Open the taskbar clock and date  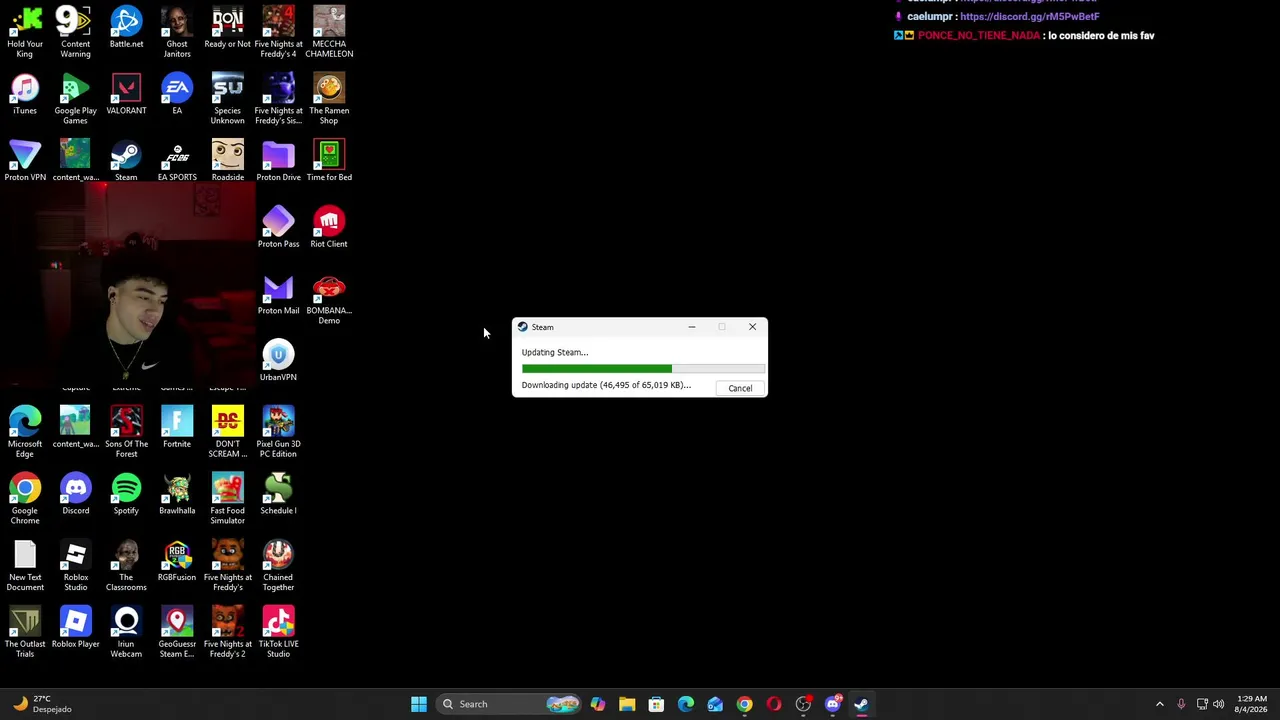1252,704
